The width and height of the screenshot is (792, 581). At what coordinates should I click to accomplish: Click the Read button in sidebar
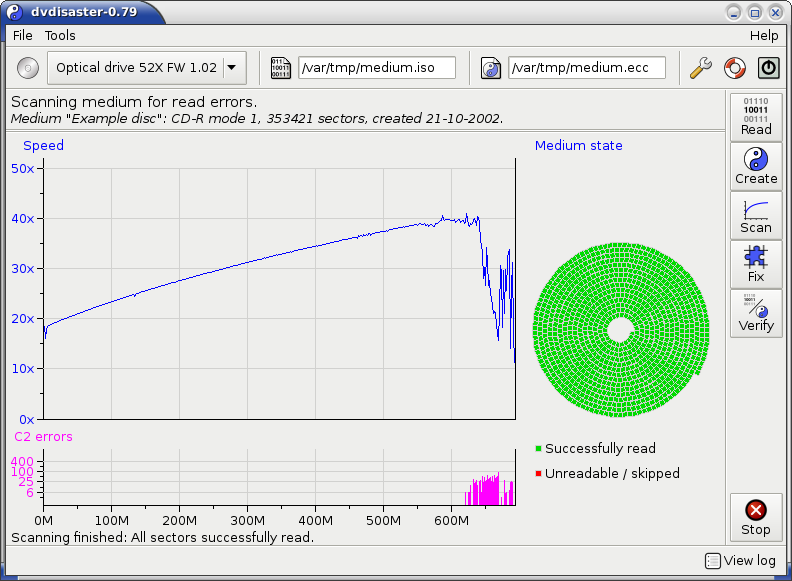(756, 116)
